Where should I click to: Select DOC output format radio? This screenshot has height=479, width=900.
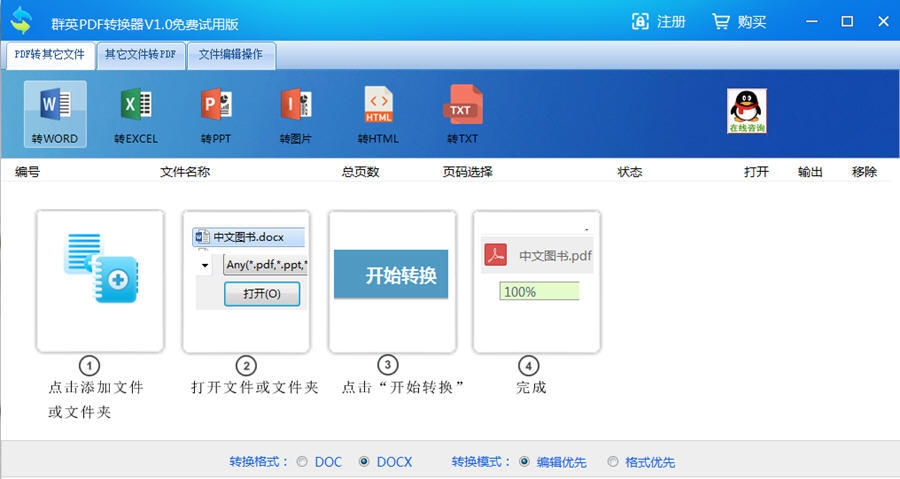click(x=302, y=461)
